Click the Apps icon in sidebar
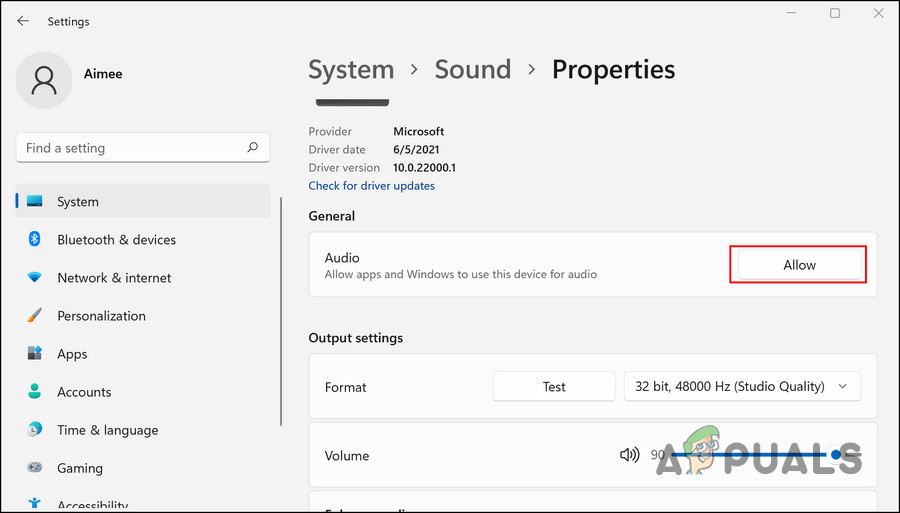The width and height of the screenshot is (900, 513). pos(35,354)
